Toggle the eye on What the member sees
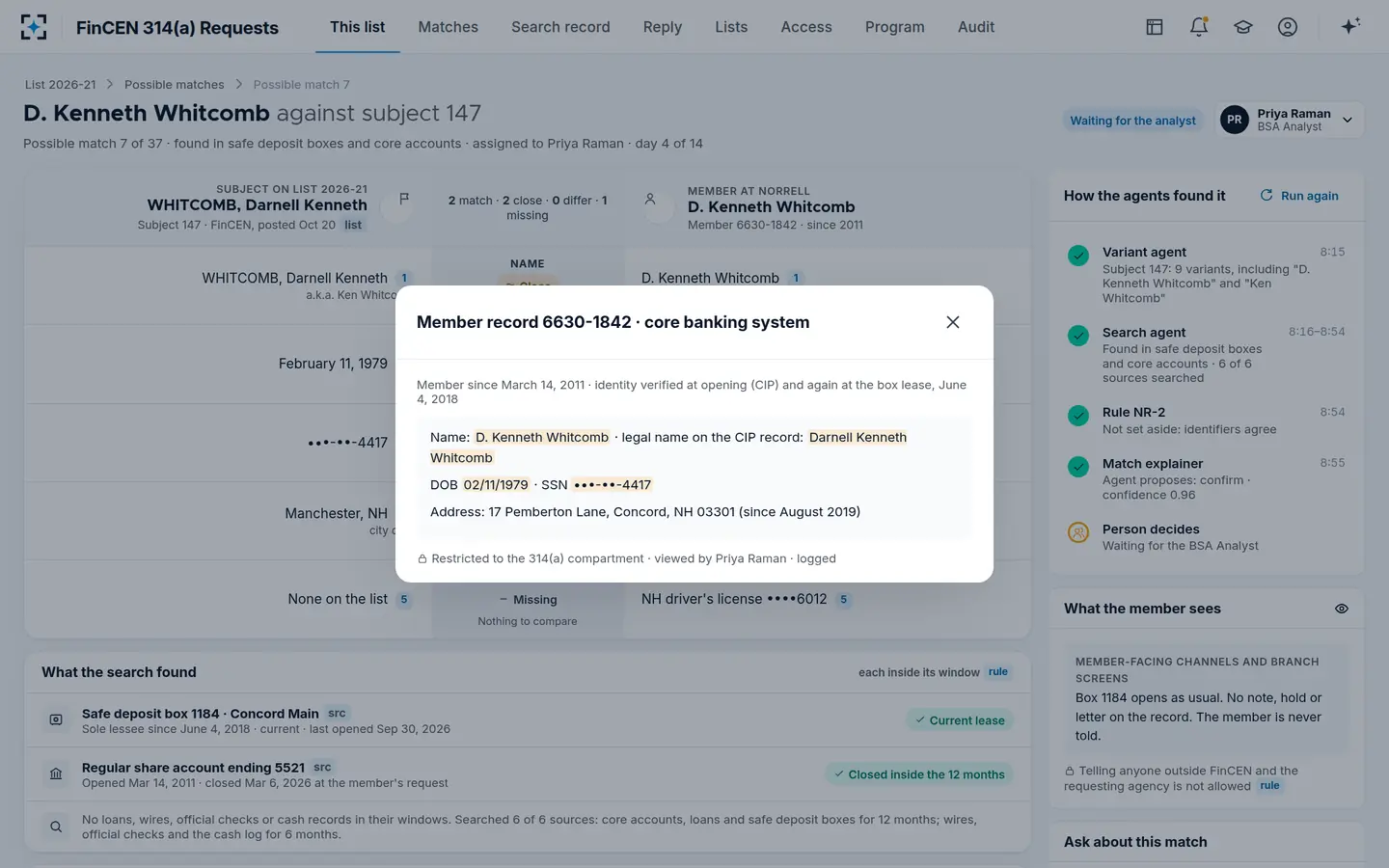The image size is (1389, 868). 1342,609
